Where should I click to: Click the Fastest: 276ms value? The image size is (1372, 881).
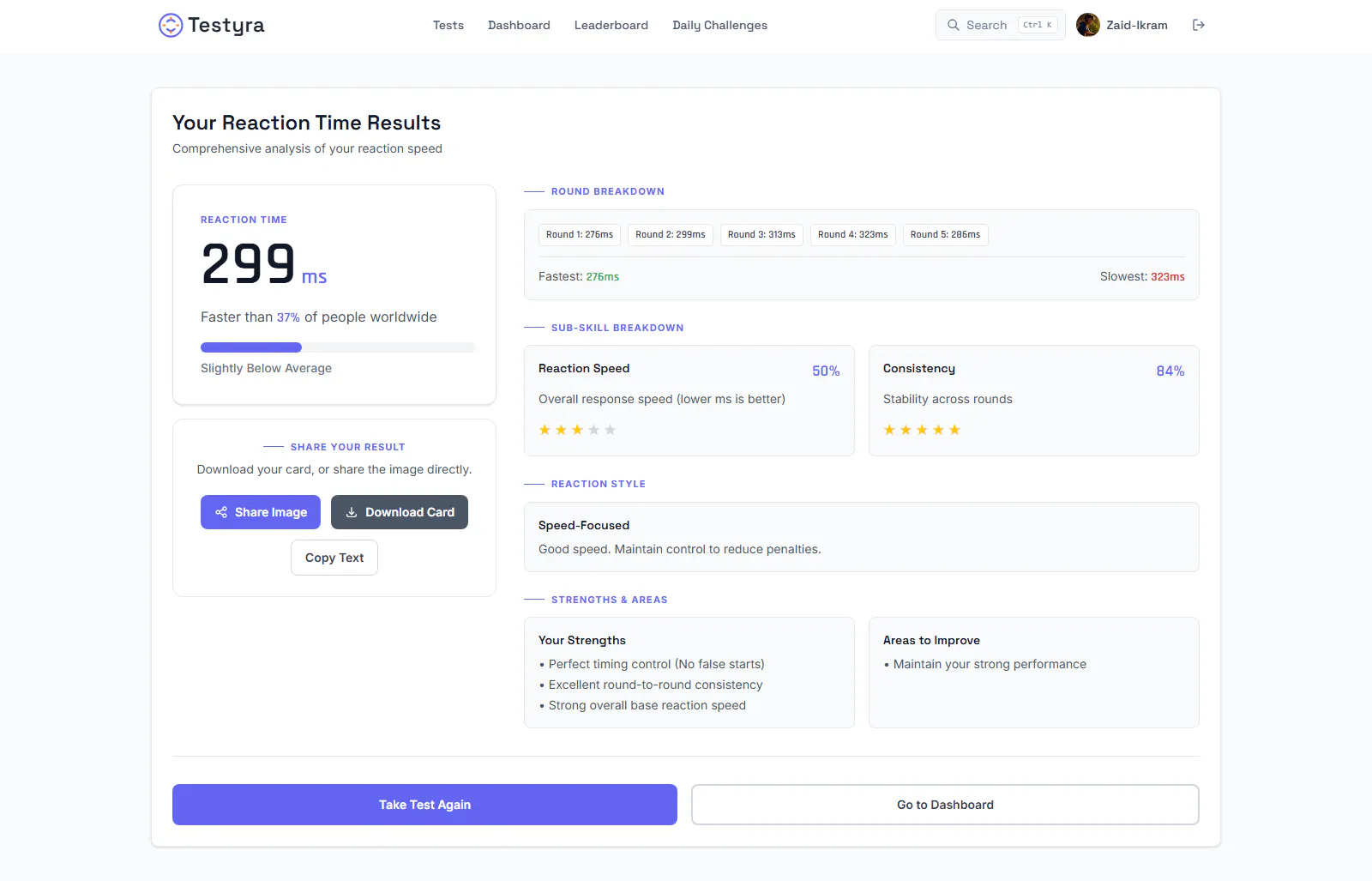602,276
